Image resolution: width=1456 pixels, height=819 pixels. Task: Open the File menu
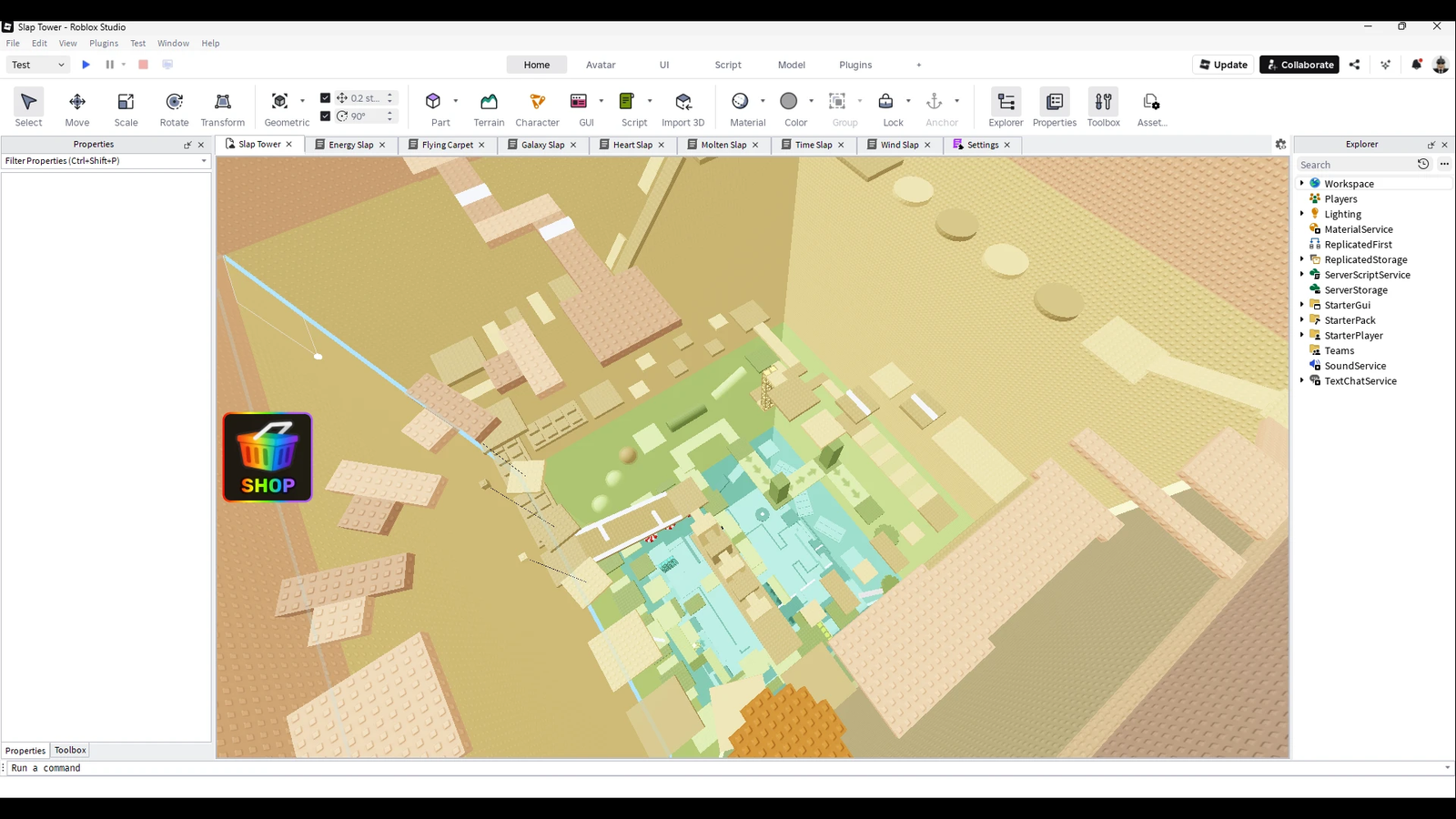coord(13,44)
